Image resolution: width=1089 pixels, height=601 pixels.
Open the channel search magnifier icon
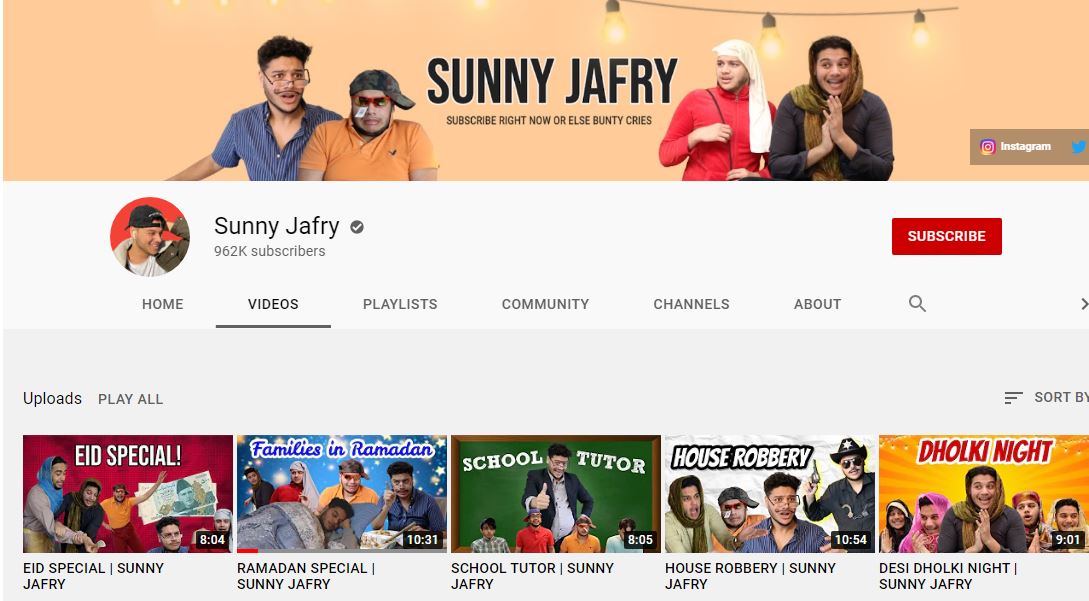tap(917, 304)
